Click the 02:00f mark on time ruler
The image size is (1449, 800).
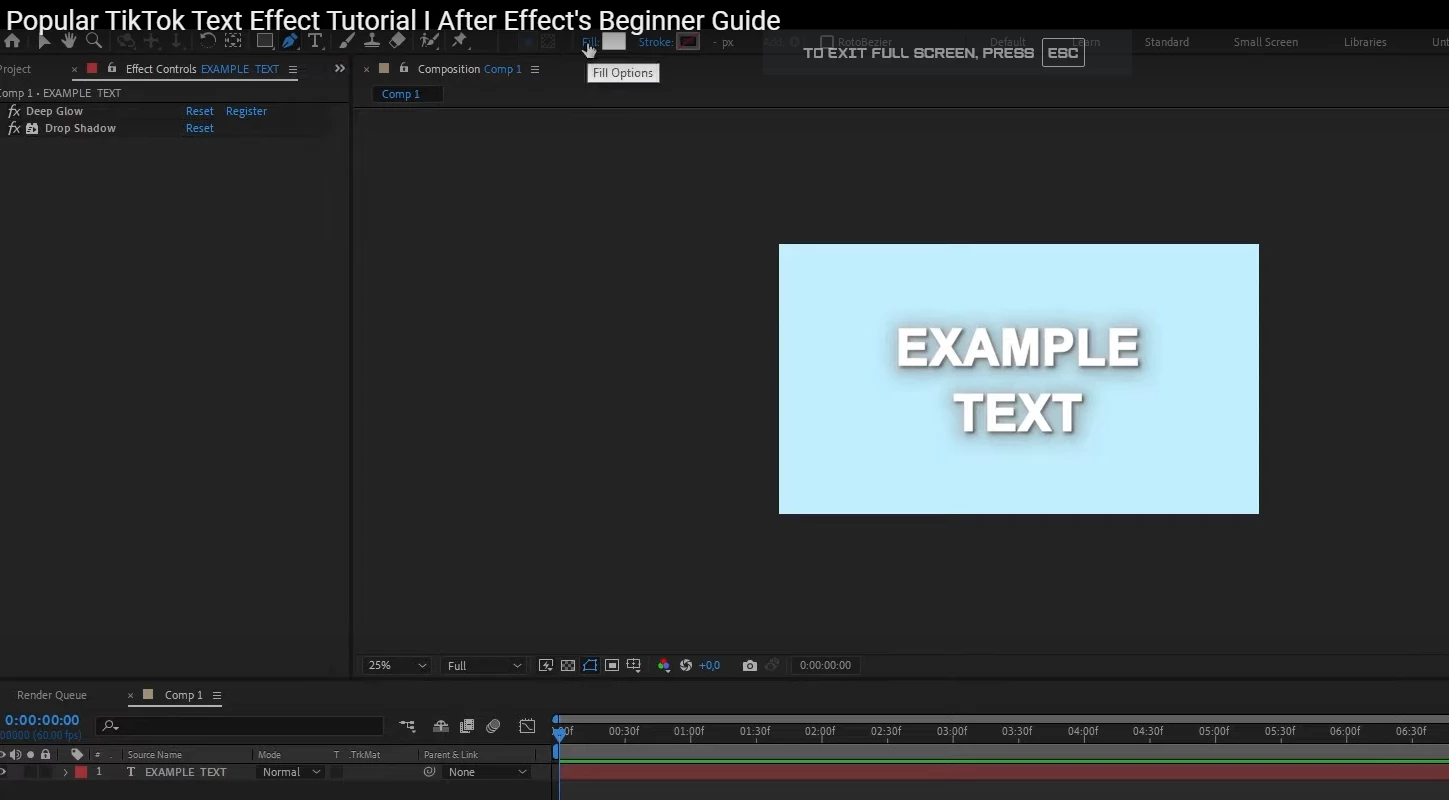click(820, 731)
